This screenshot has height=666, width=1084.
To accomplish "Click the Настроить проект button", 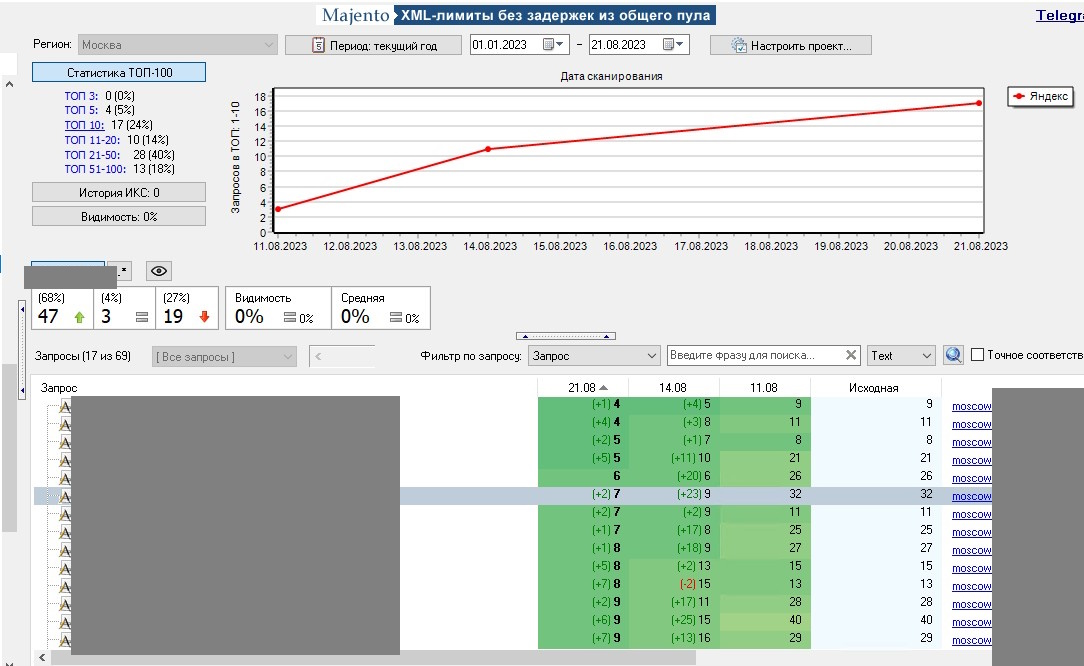I will coord(790,45).
